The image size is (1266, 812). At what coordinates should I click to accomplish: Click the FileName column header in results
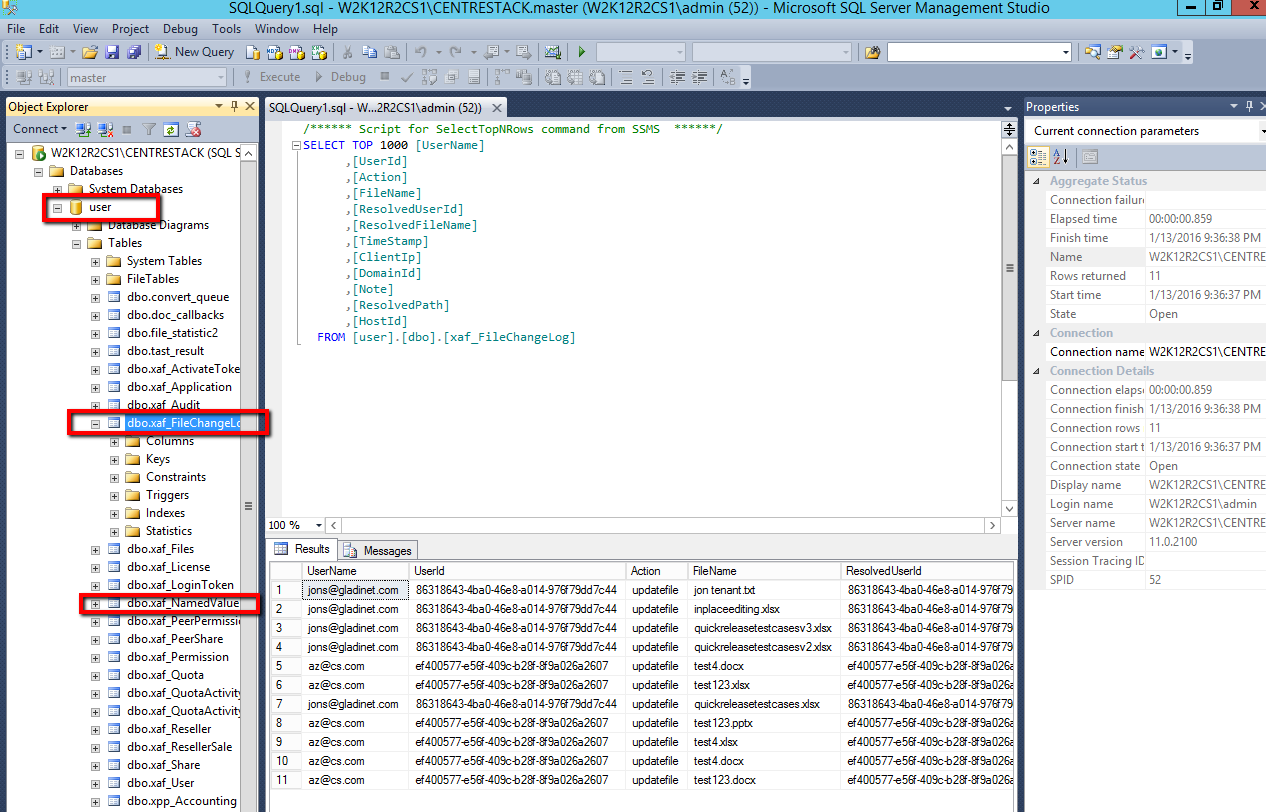[x=764, y=571]
